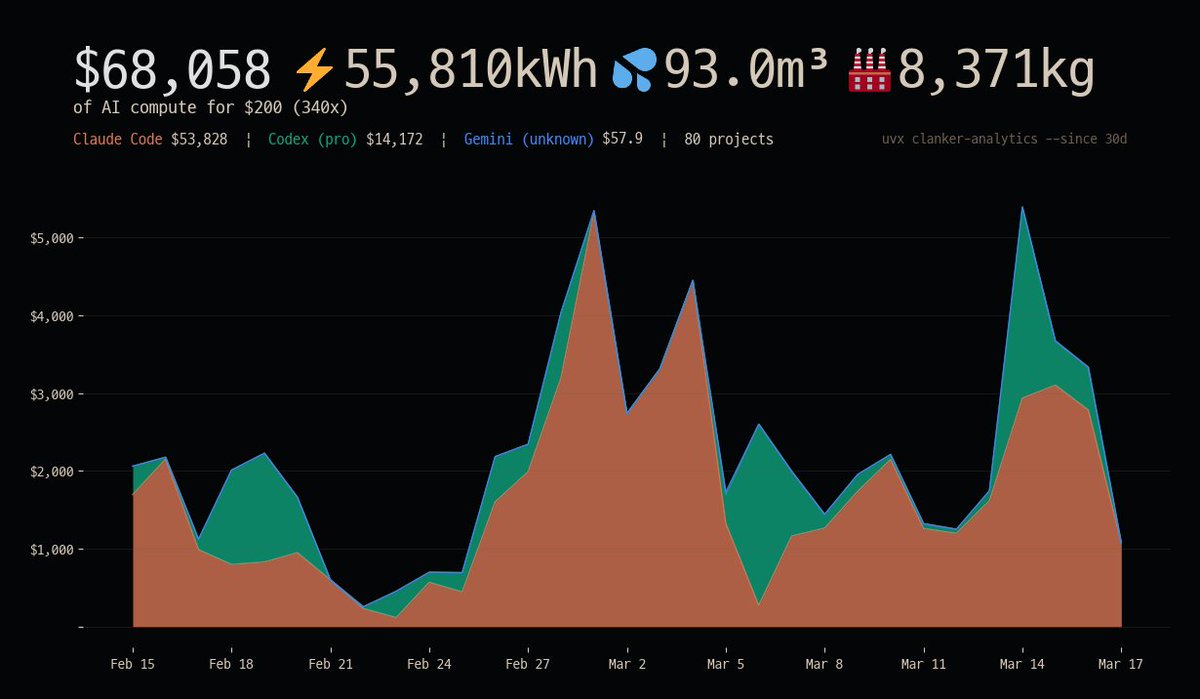The width and height of the screenshot is (1200, 699).
Task: Select the $68,058 total cost figure
Action: tap(172, 71)
